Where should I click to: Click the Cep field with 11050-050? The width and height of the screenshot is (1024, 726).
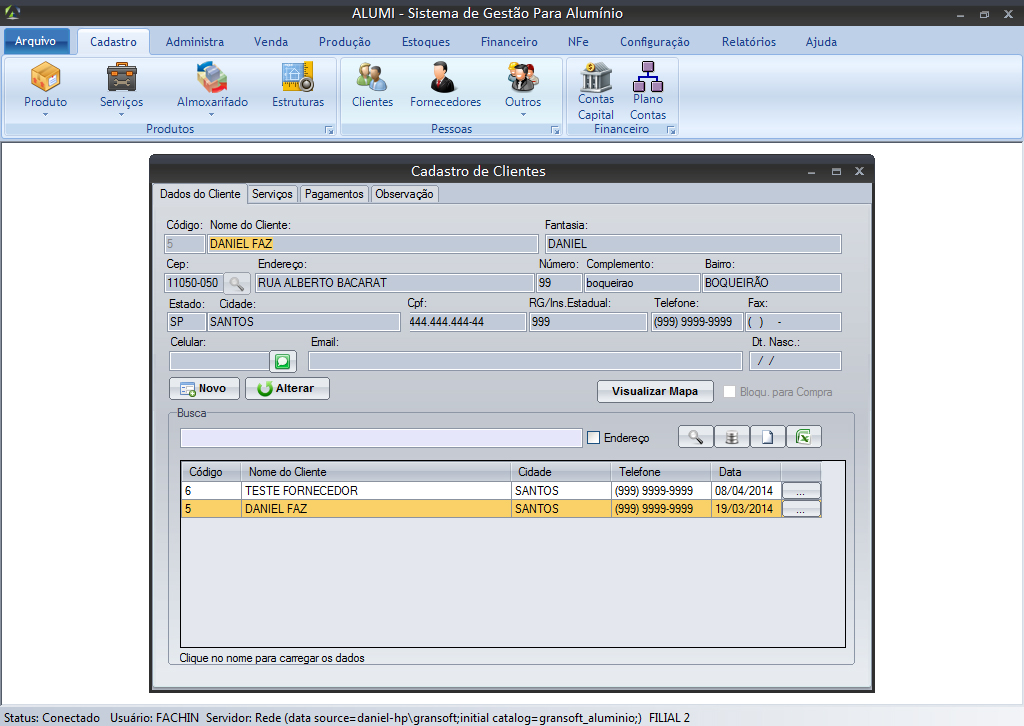pyautogui.click(x=193, y=283)
